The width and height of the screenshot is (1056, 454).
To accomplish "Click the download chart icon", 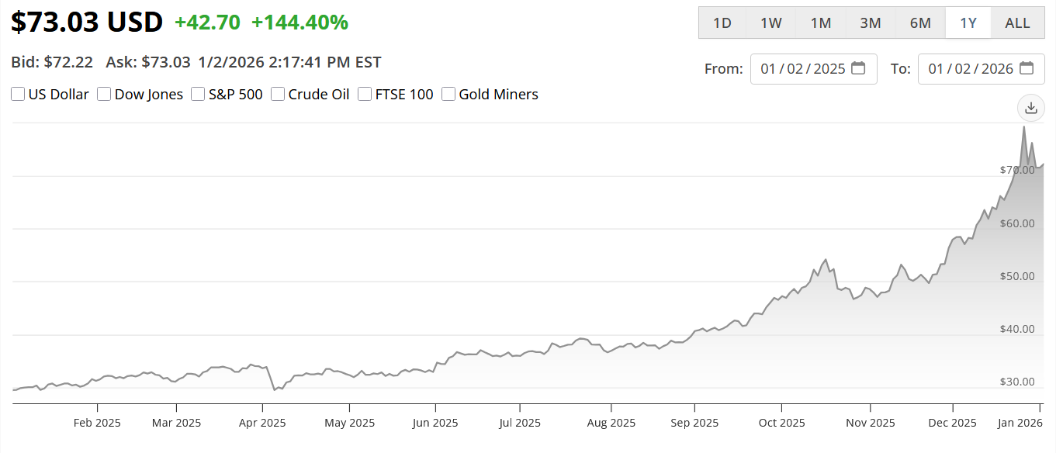I will (x=1029, y=108).
